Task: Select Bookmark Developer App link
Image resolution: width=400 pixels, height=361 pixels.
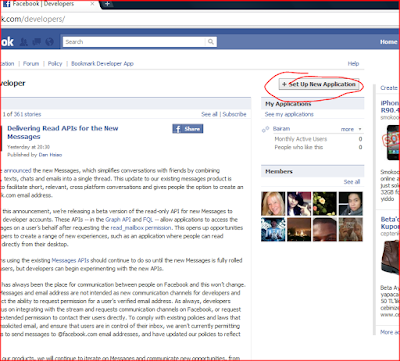Action: tap(102, 64)
